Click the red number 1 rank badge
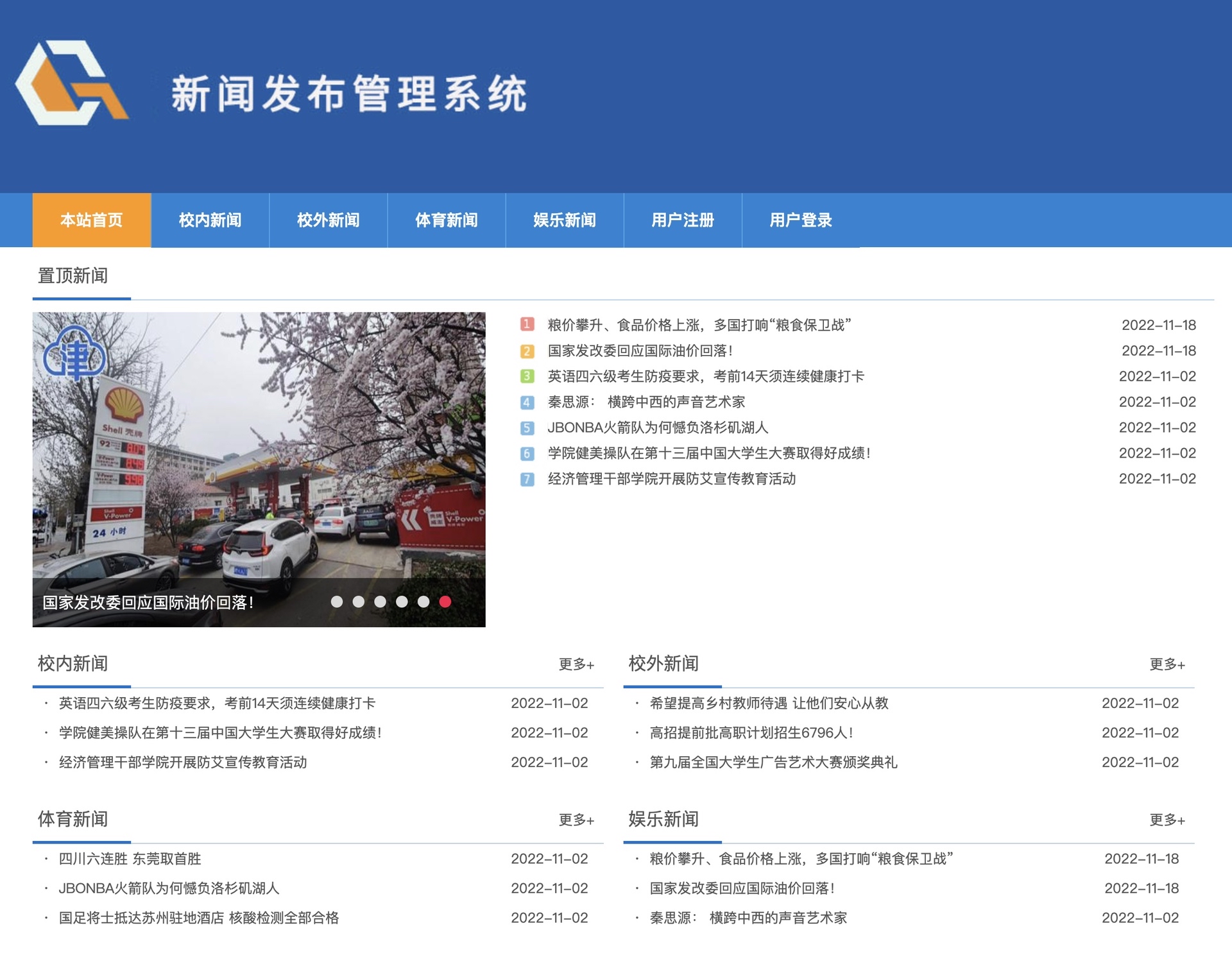 (527, 325)
